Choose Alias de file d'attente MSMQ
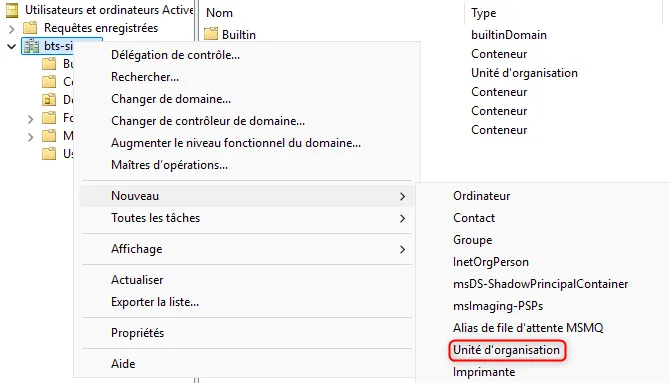Image resolution: width=669 pixels, height=383 pixels. tap(528, 328)
